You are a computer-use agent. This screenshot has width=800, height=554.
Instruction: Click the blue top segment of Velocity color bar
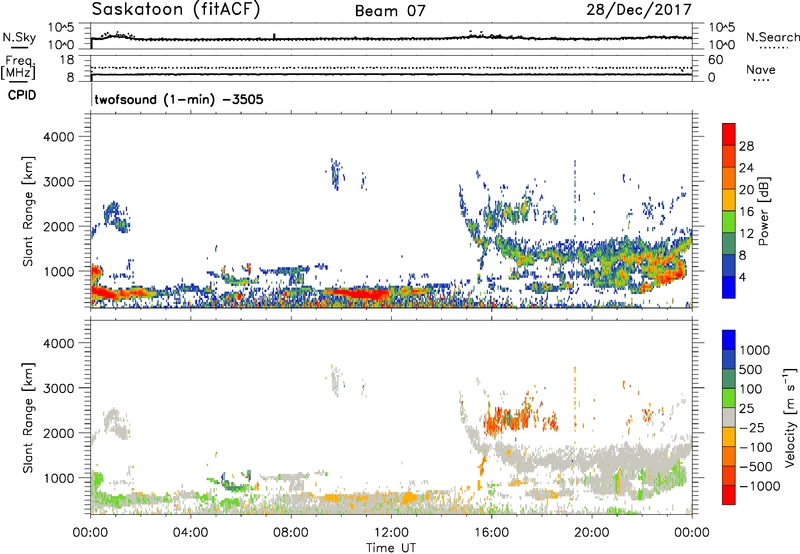point(729,340)
